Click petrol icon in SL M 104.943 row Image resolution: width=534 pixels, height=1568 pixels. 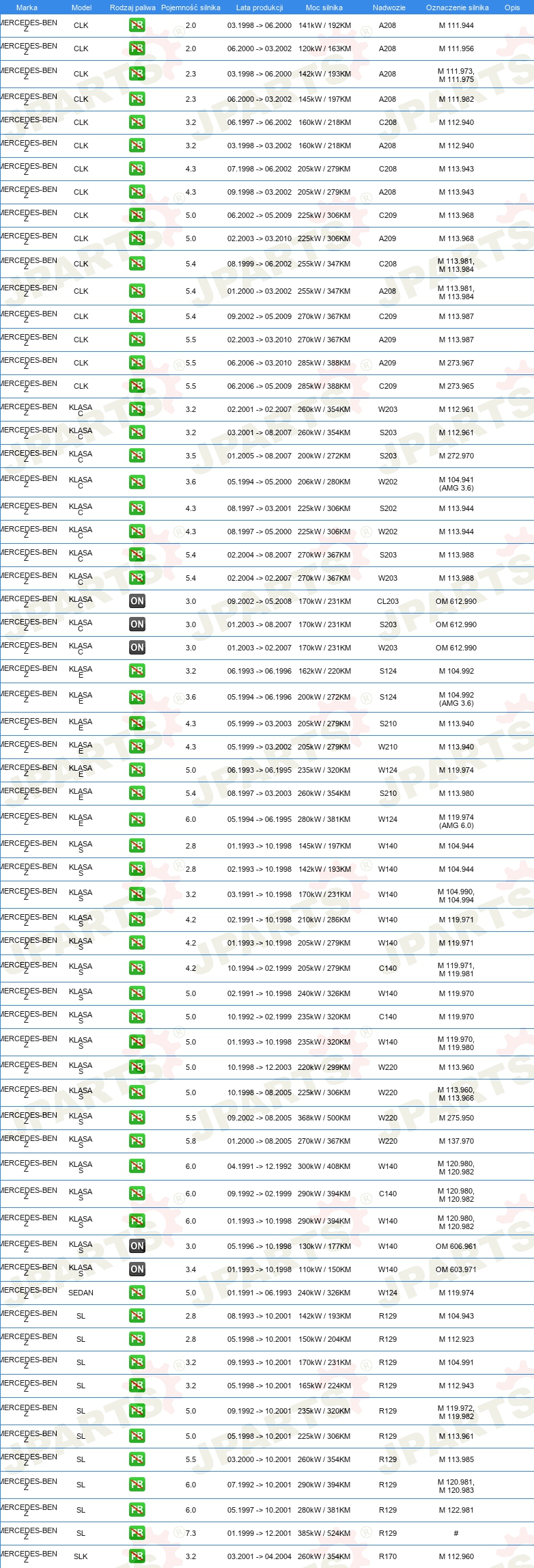(x=137, y=1316)
